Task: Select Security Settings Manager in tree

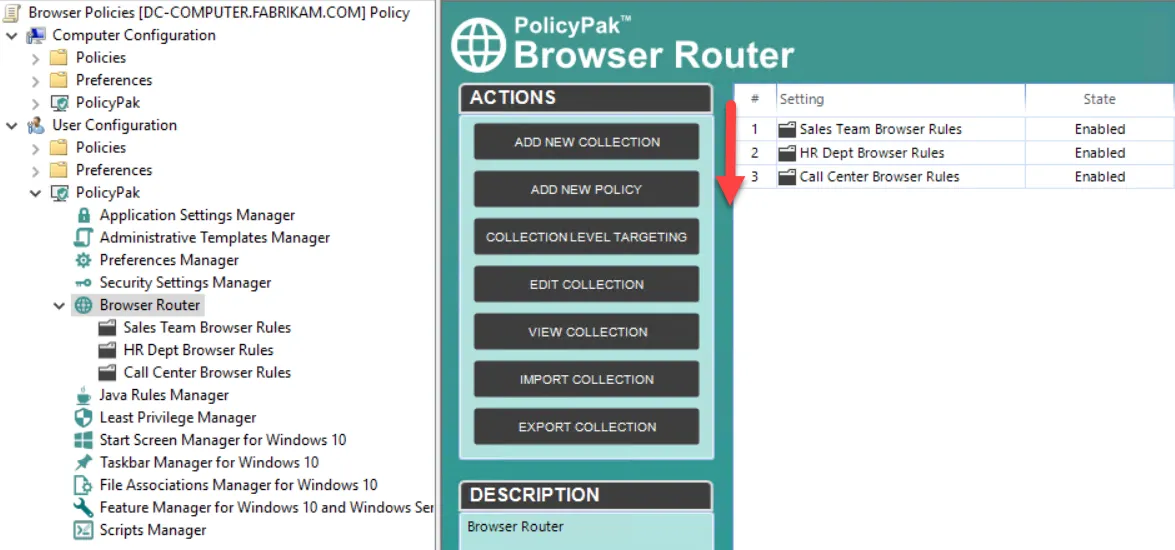Action: point(185,282)
